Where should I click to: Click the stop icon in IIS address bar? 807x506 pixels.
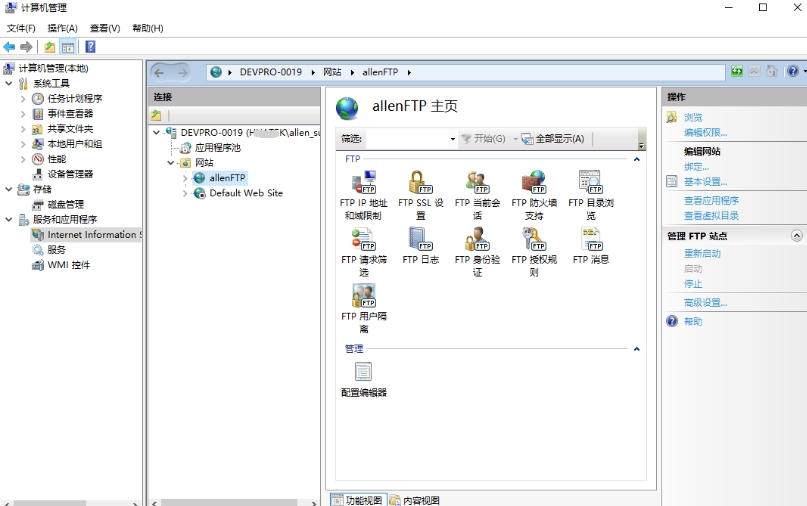point(754,71)
